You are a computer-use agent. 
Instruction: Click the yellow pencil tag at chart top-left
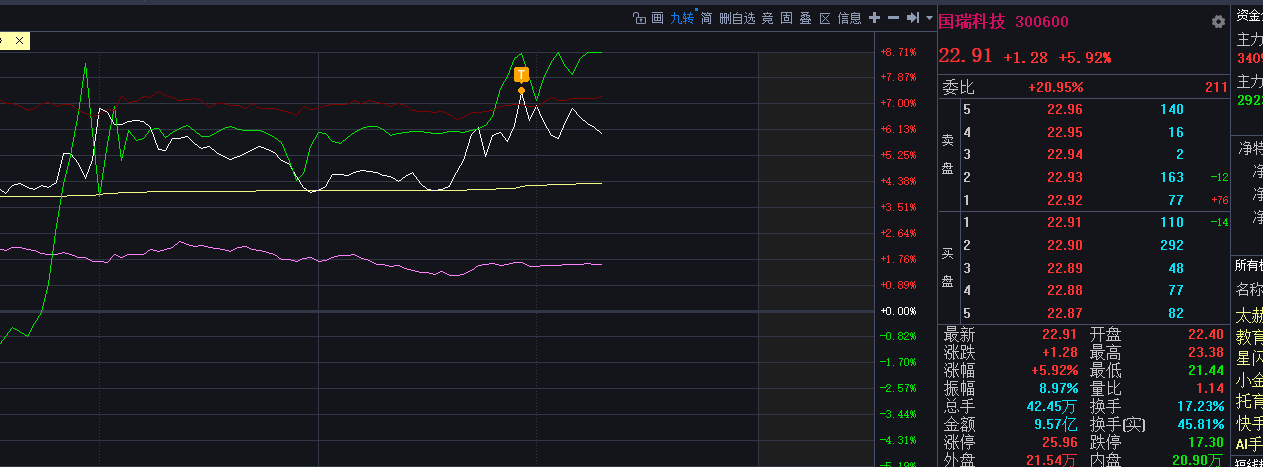pos(15,41)
